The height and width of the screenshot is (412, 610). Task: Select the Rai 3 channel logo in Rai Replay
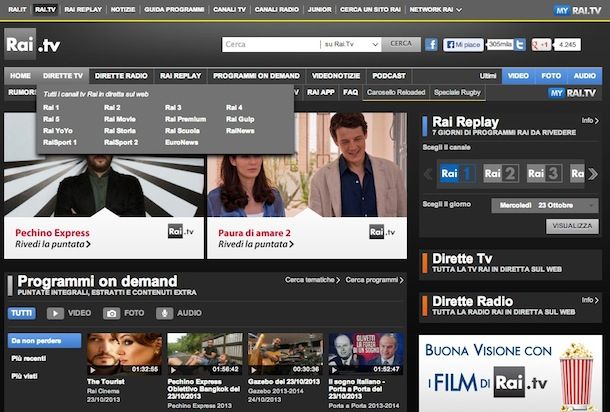pyautogui.click(x=544, y=174)
